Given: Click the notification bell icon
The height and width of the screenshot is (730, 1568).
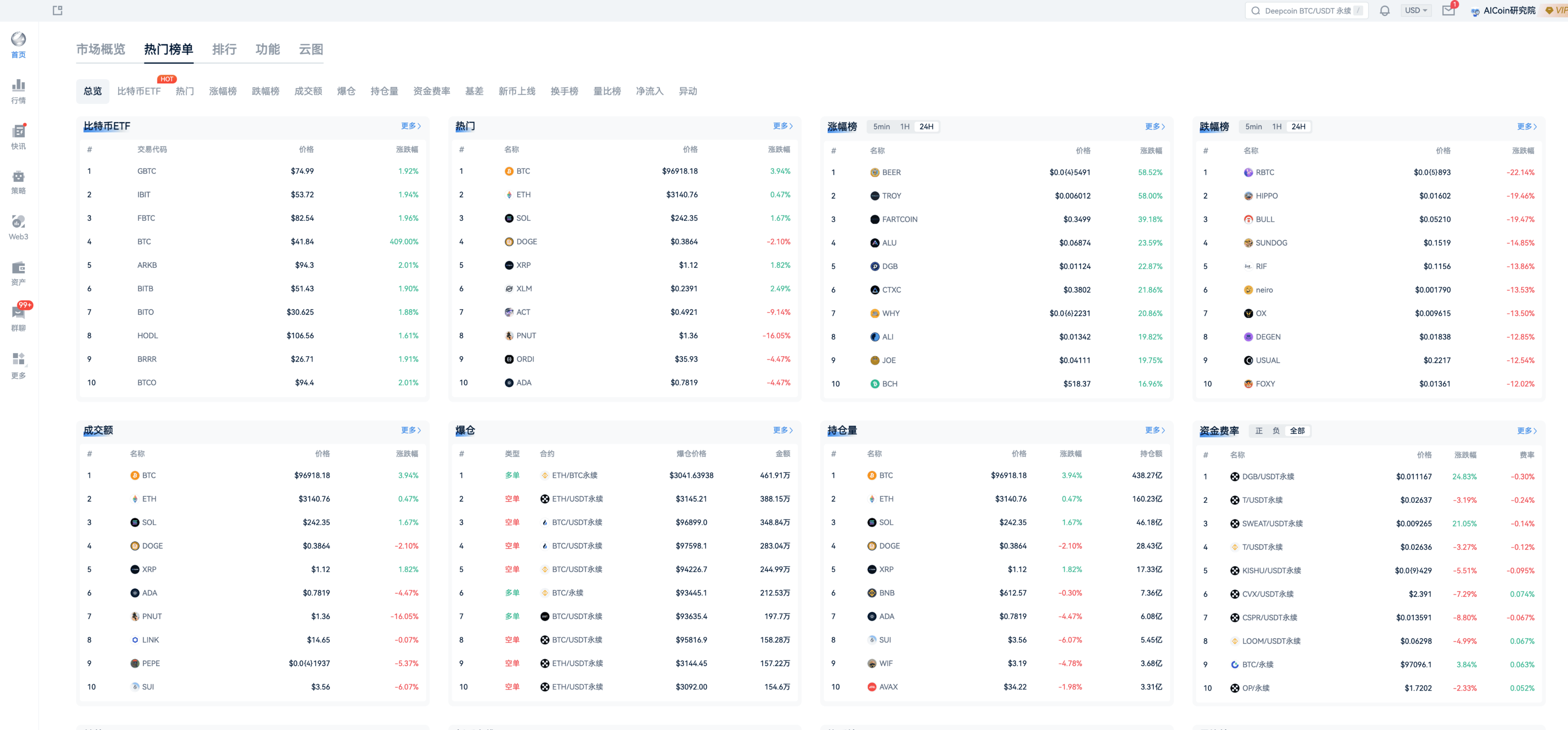Looking at the screenshot, I should pyautogui.click(x=1384, y=10).
